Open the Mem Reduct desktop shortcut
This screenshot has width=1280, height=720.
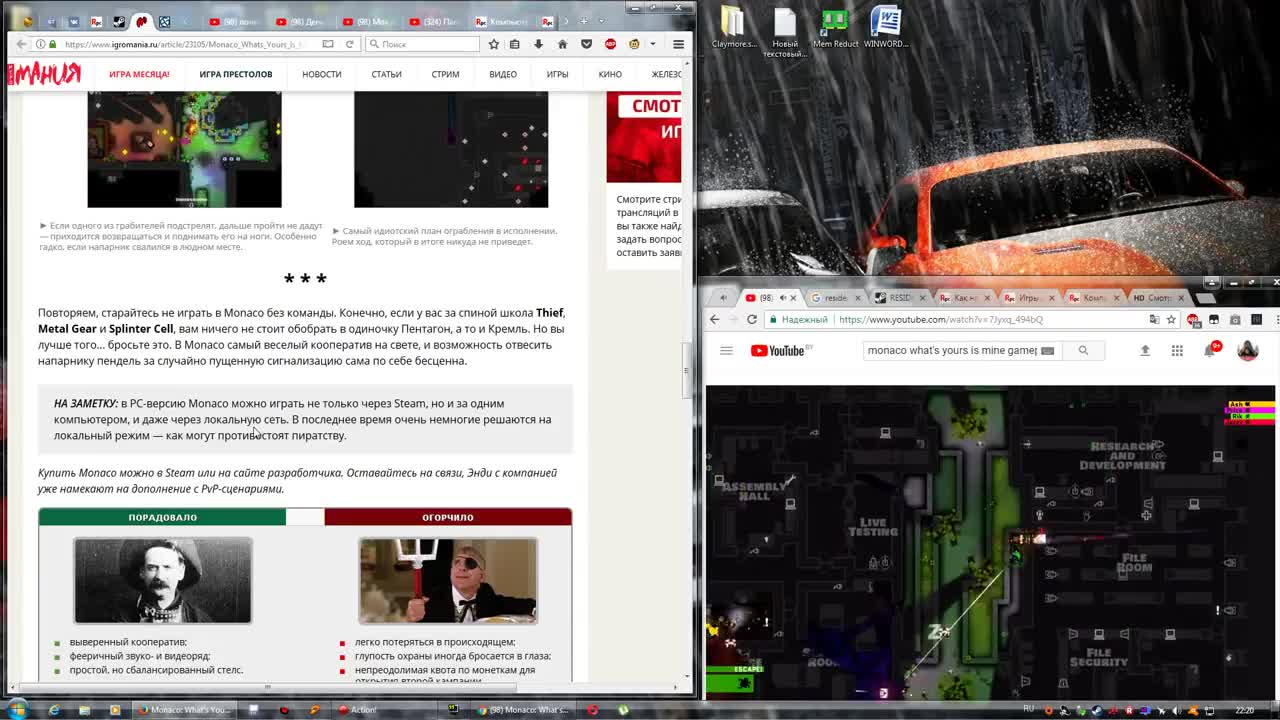835,27
